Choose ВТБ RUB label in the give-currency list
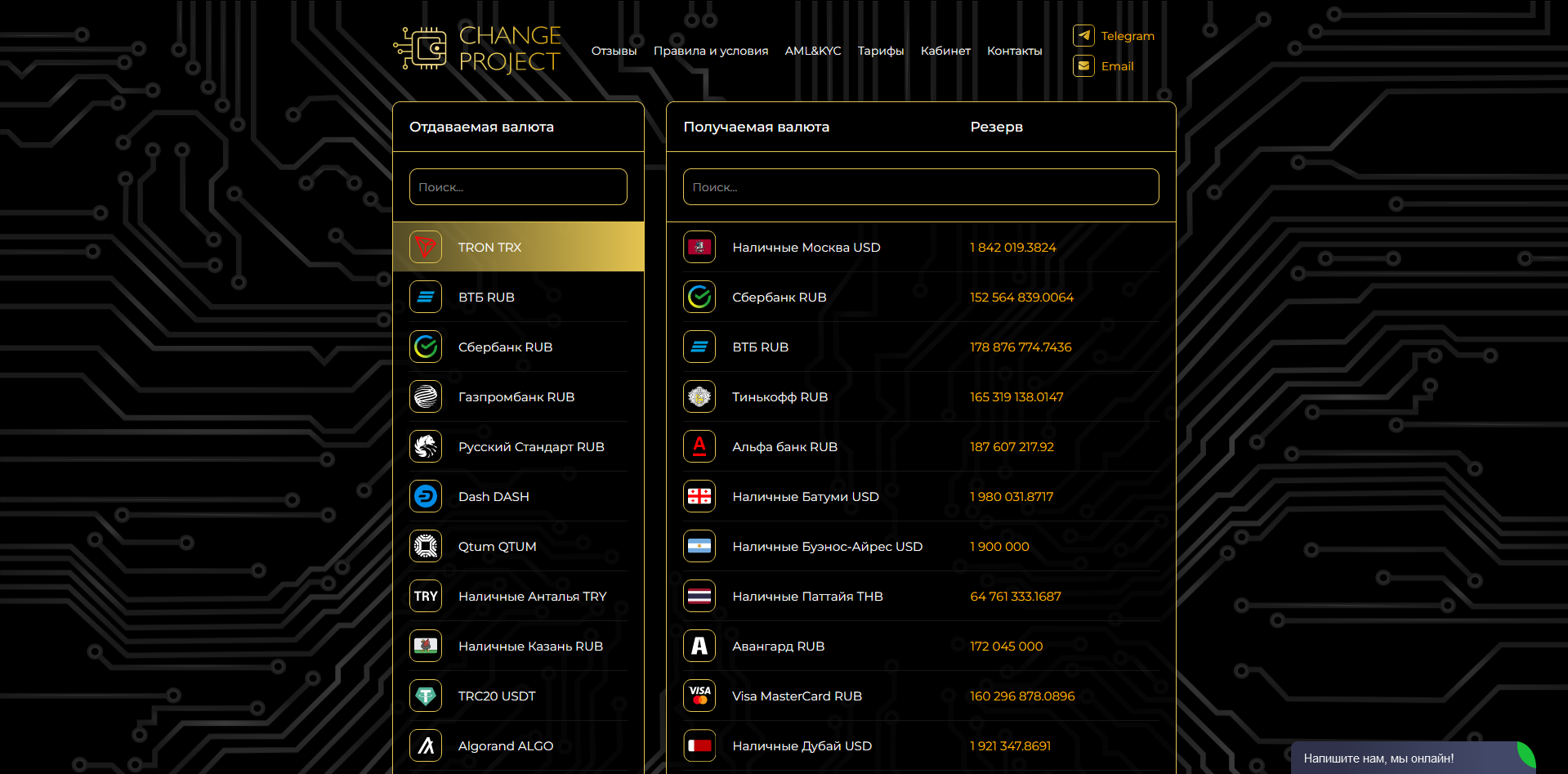Screen dimensions: 1568x774 pos(486,297)
